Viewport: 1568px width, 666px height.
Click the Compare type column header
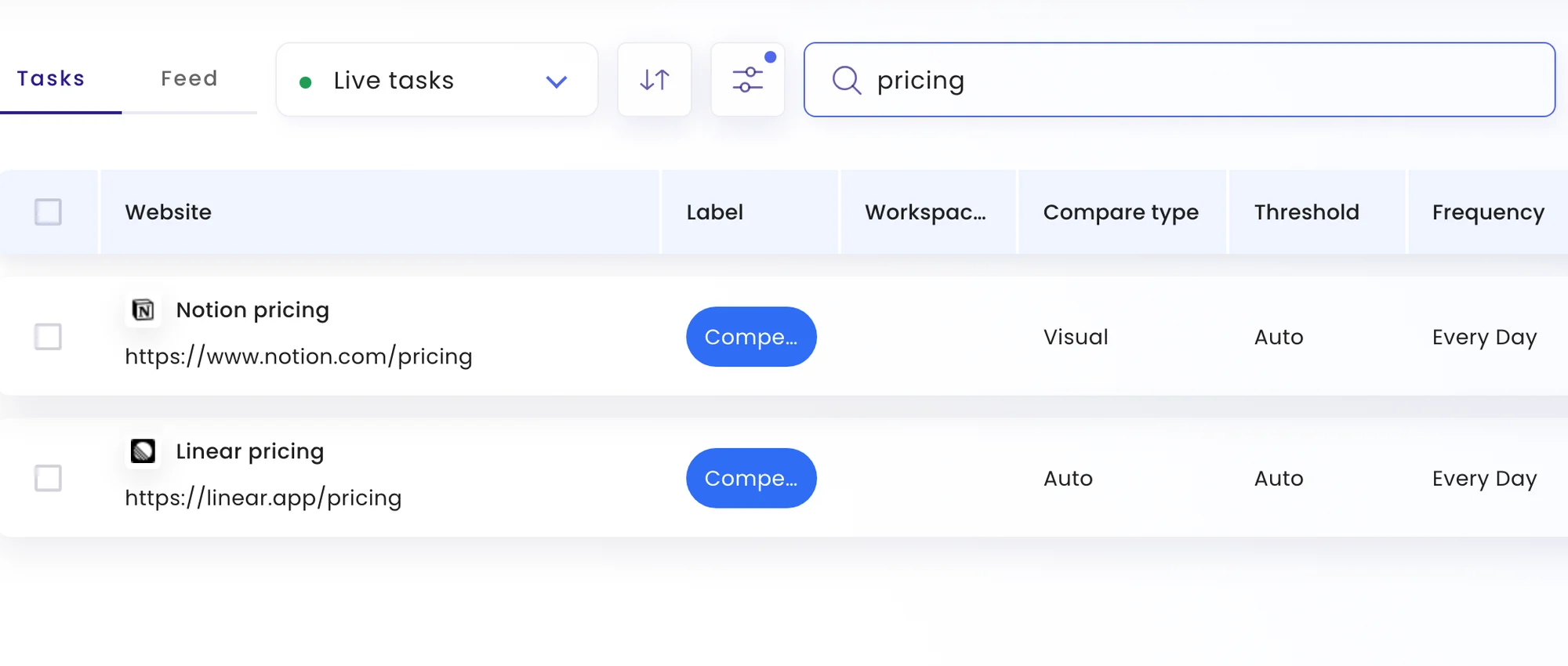click(x=1121, y=212)
